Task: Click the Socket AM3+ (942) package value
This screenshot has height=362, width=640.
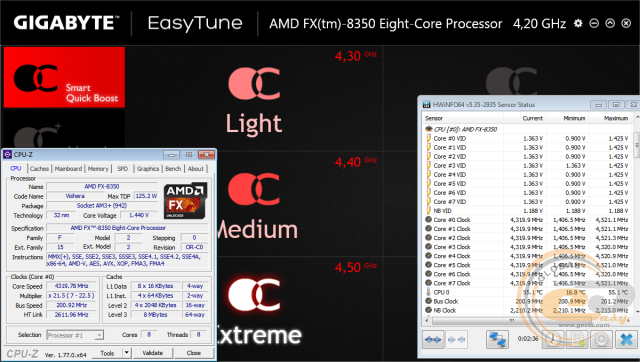Action: click(102, 205)
